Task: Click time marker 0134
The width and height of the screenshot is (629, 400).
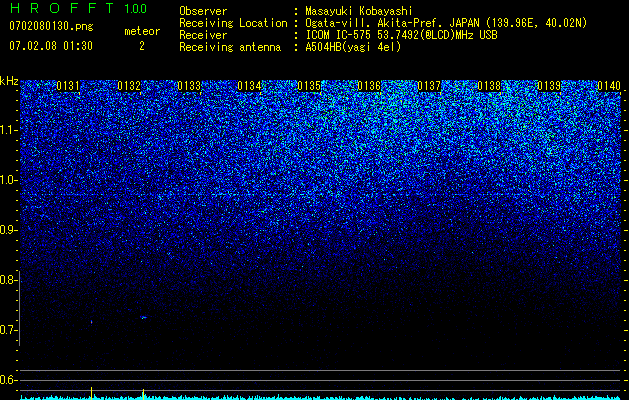Action: 249,86
